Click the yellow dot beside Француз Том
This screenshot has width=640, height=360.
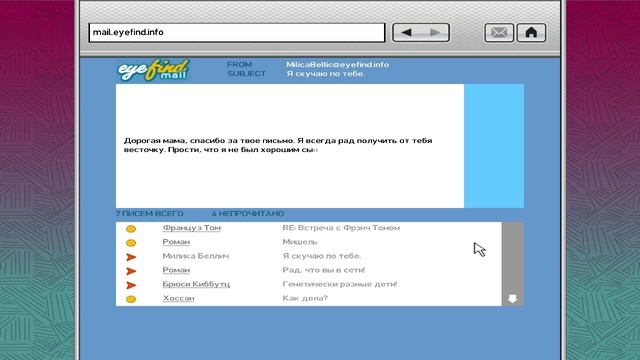[131, 229]
